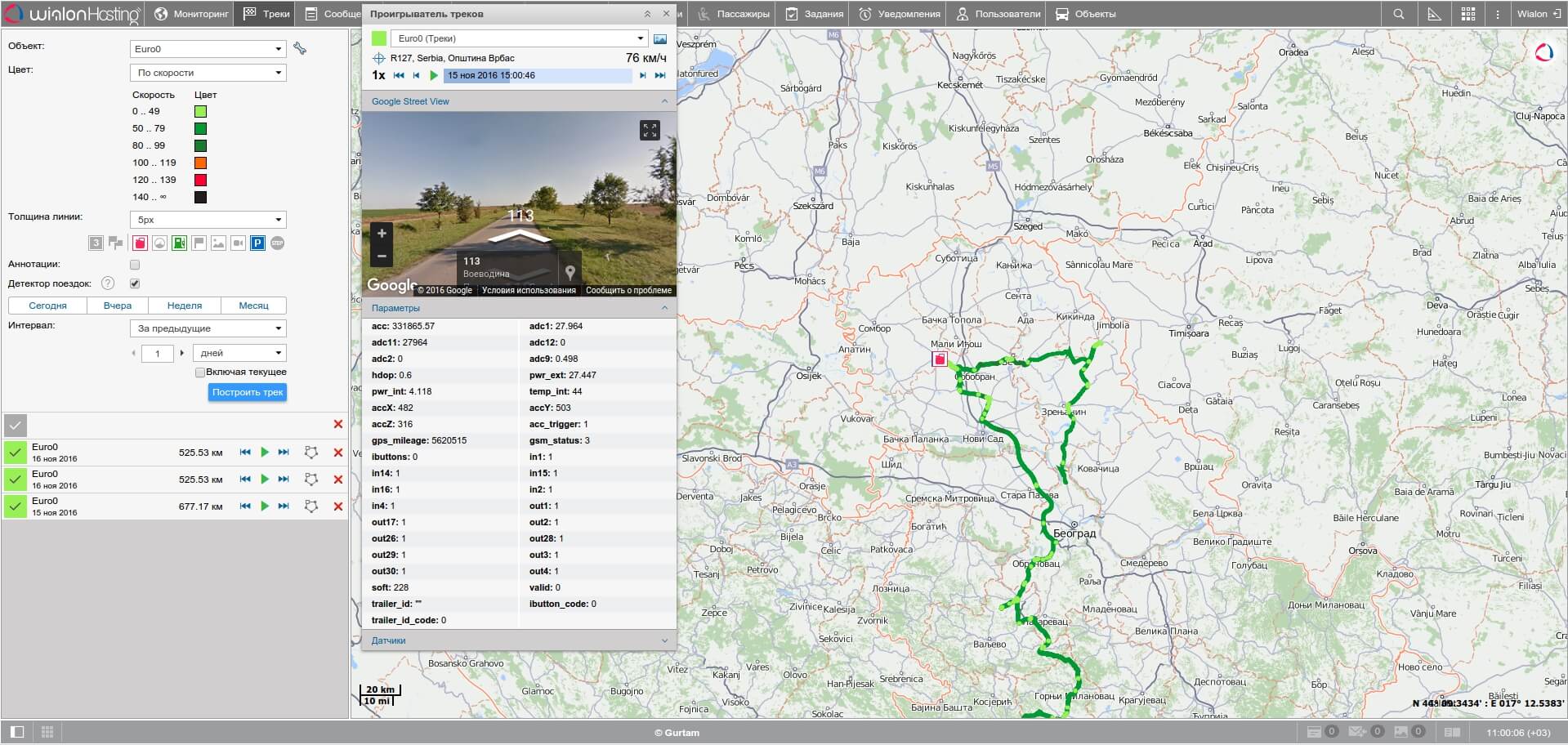The height and width of the screenshot is (745, 1568).
Task: Expand Street View to fullscreen
Action: [x=650, y=130]
